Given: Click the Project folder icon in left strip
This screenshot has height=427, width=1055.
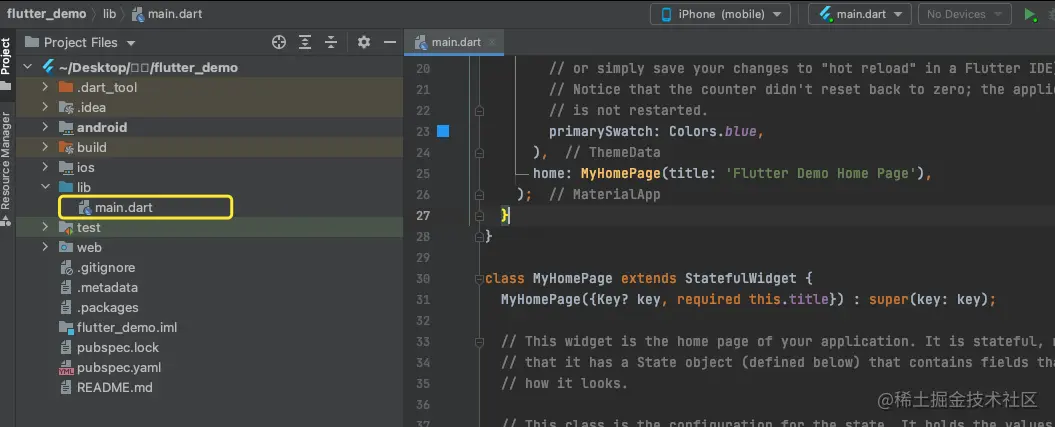Looking at the screenshot, I should pyautogui.click(x=6, y=86).
